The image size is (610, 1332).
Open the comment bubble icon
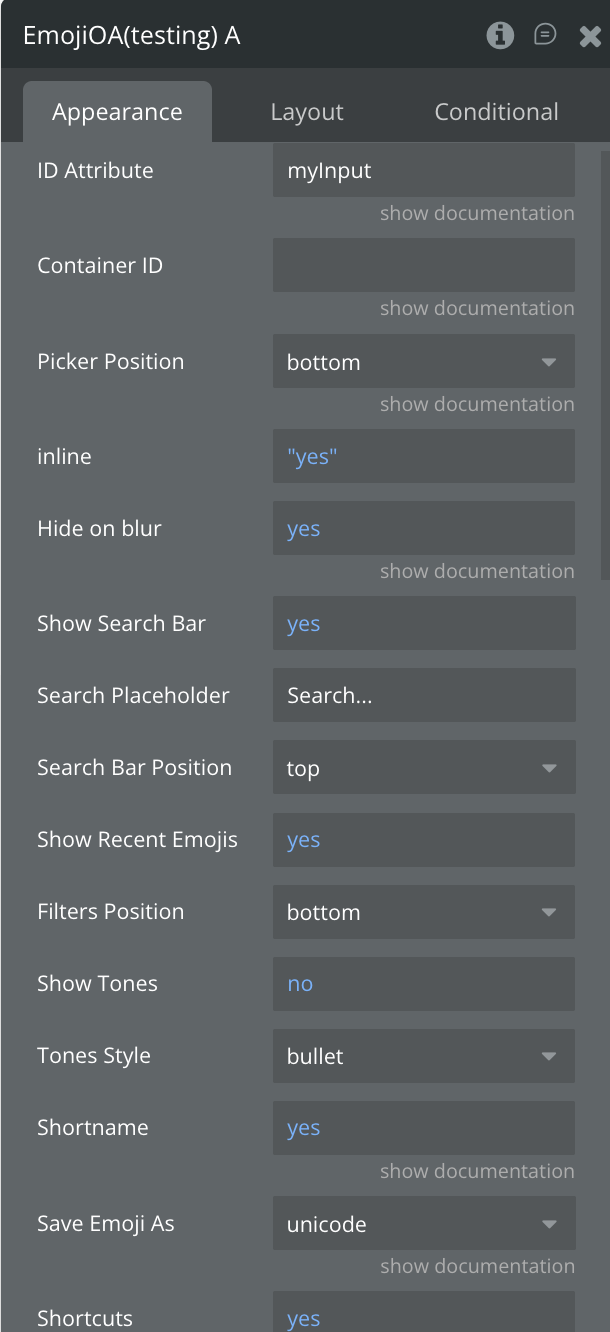(545, 36)
